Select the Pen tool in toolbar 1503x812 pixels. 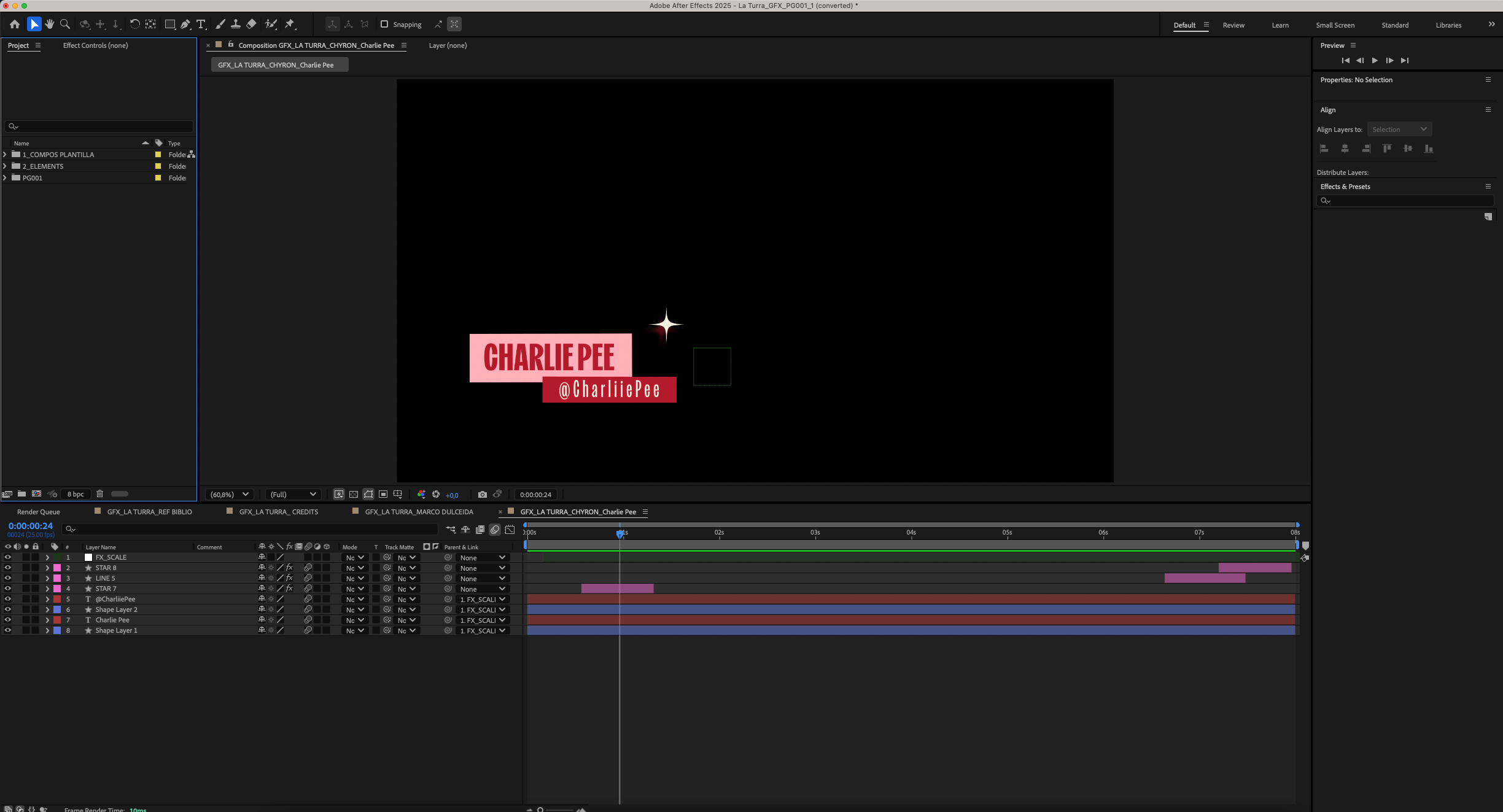click(185, 25)
